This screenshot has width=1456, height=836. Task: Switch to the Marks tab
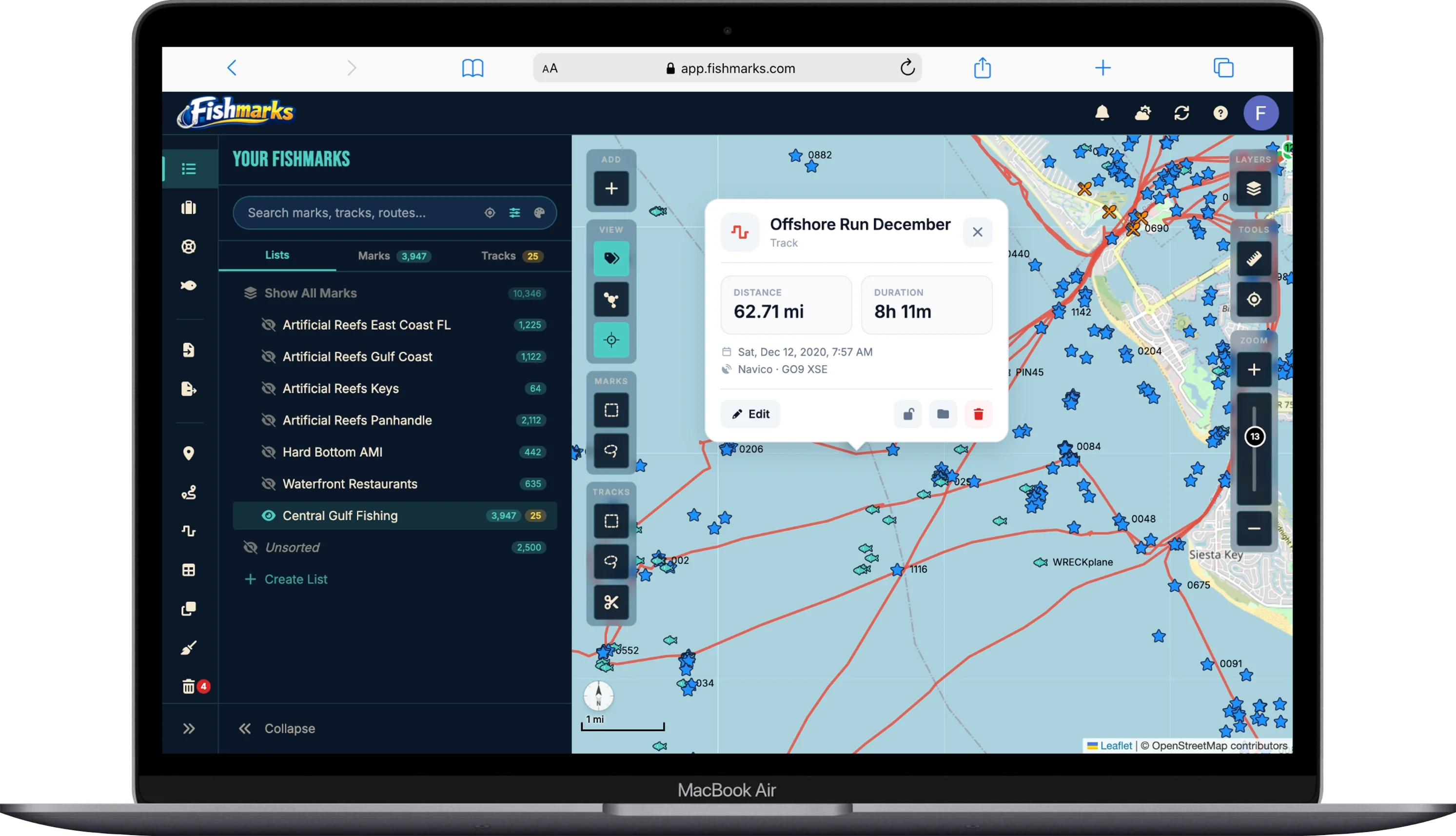pyautogui.click(x=394, y=256)
